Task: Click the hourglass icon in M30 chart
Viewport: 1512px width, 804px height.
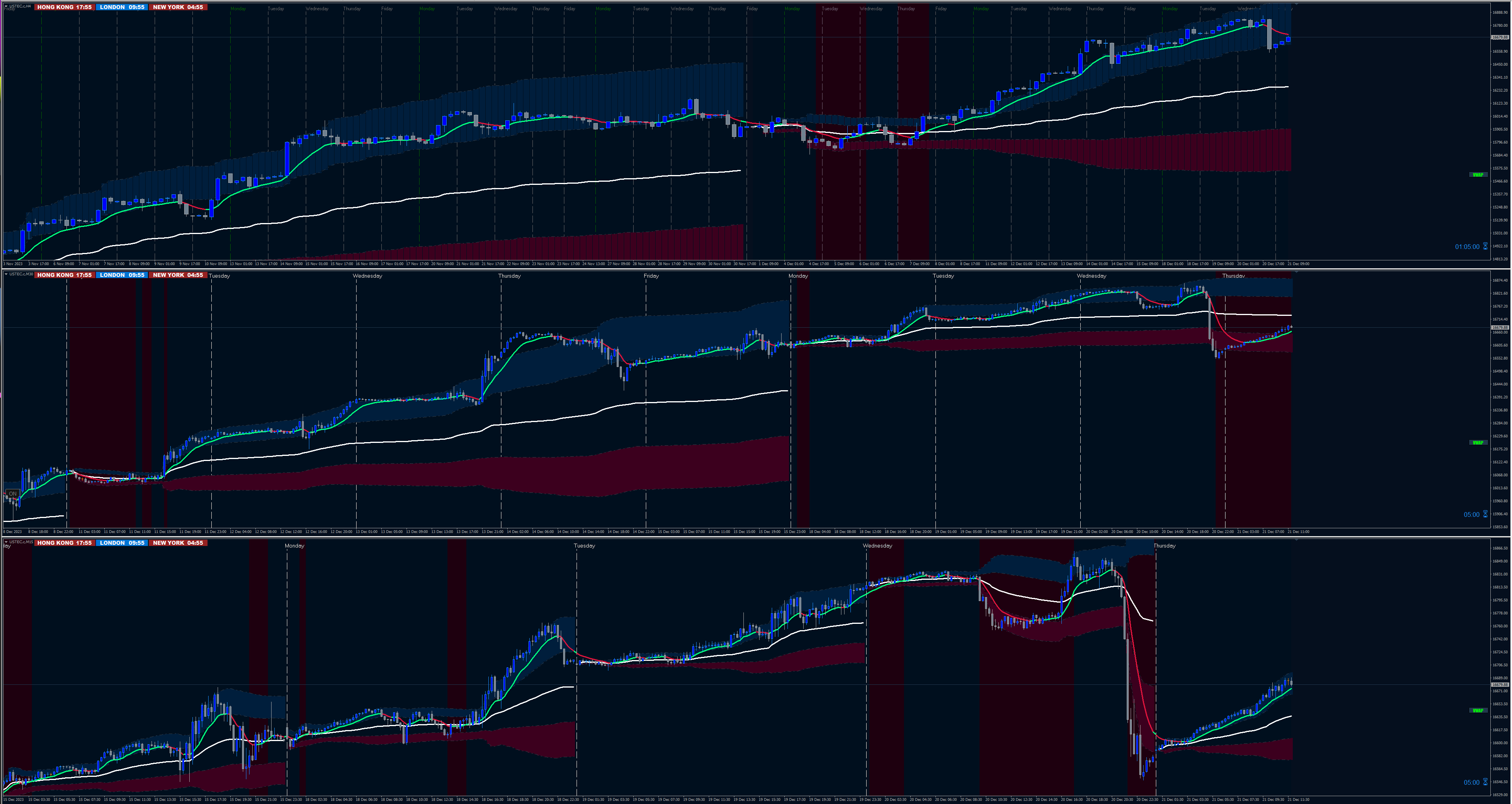Action: point(1486,514)
